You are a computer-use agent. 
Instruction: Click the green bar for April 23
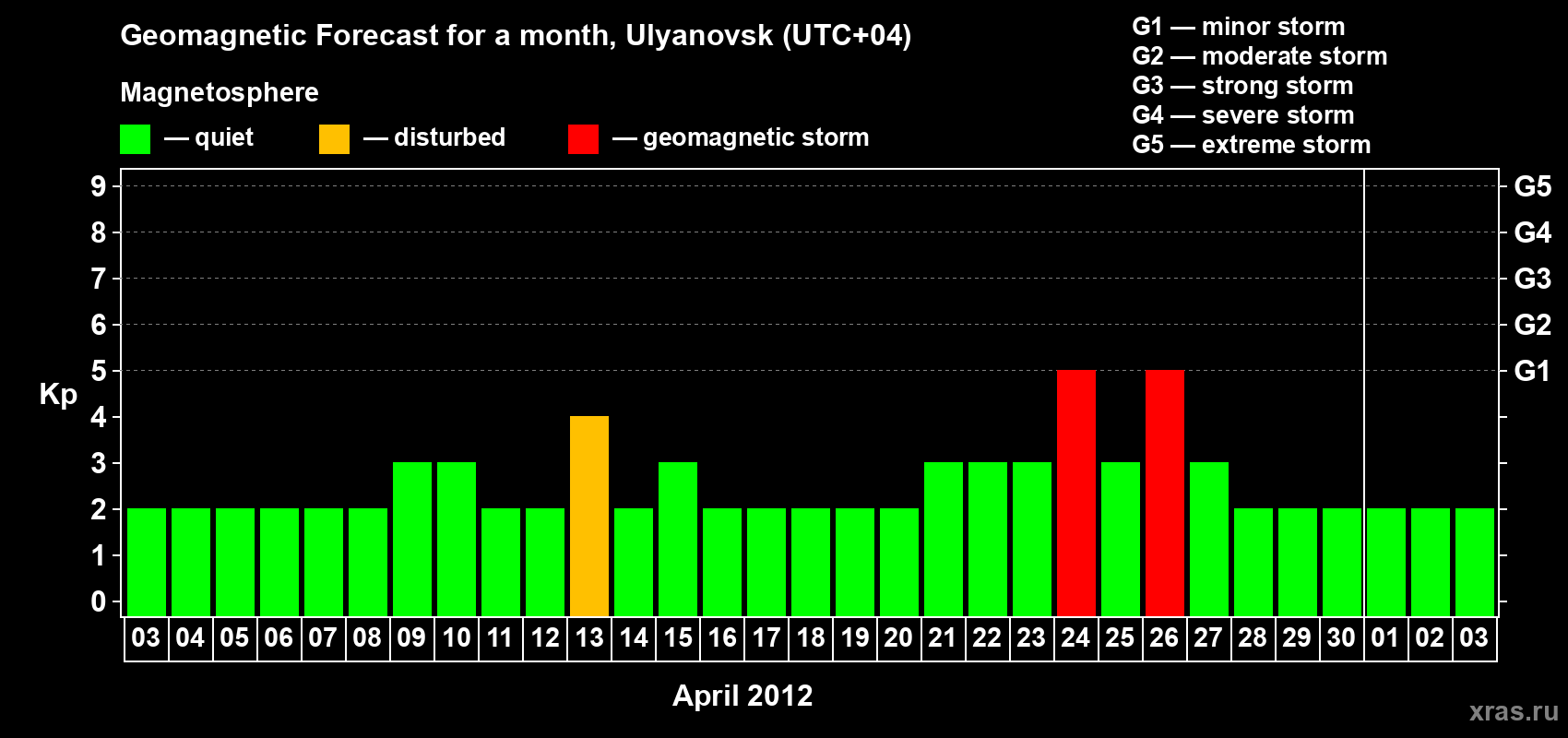pos(1032,540)
